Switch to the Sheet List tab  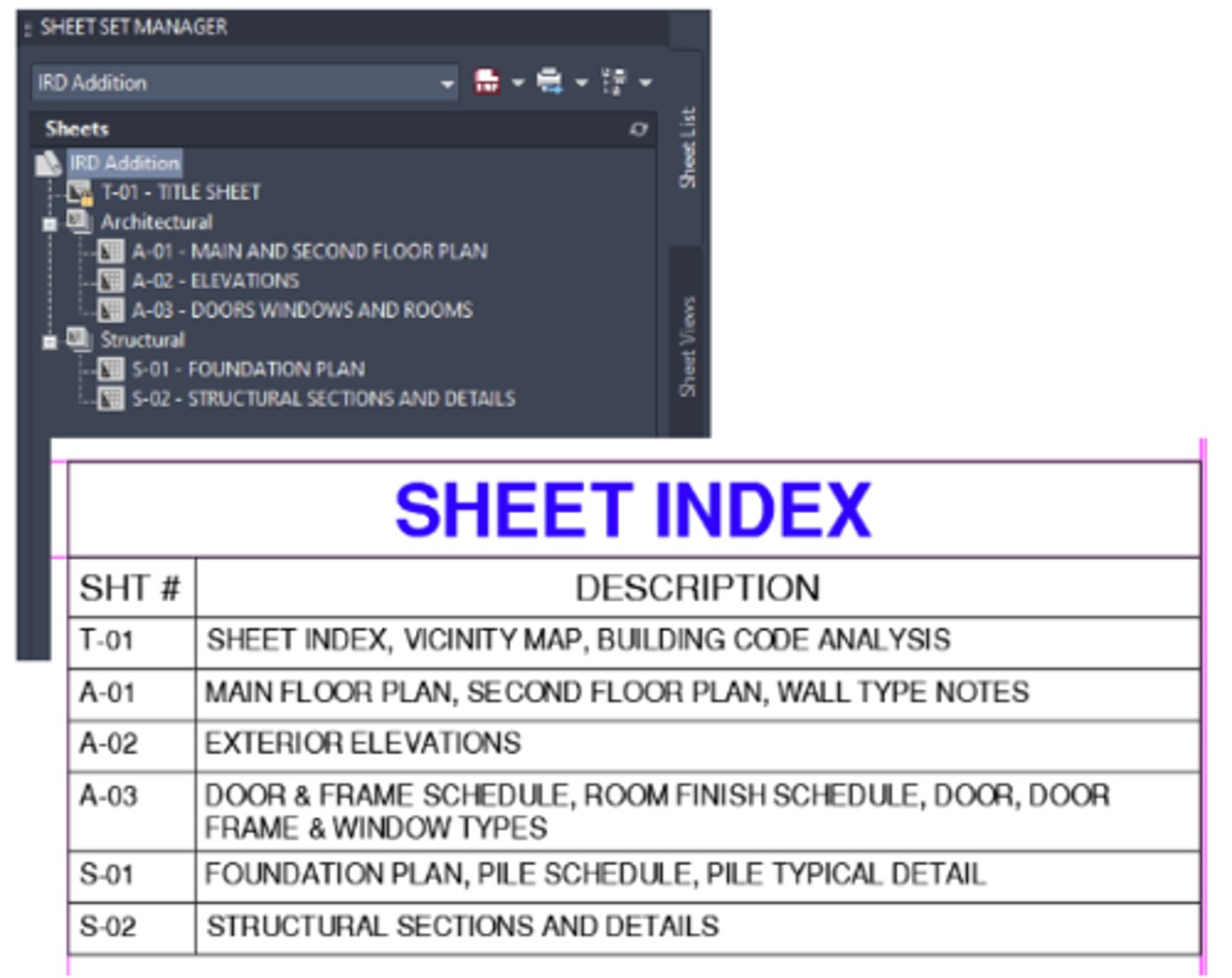click(x=687, y=147)
